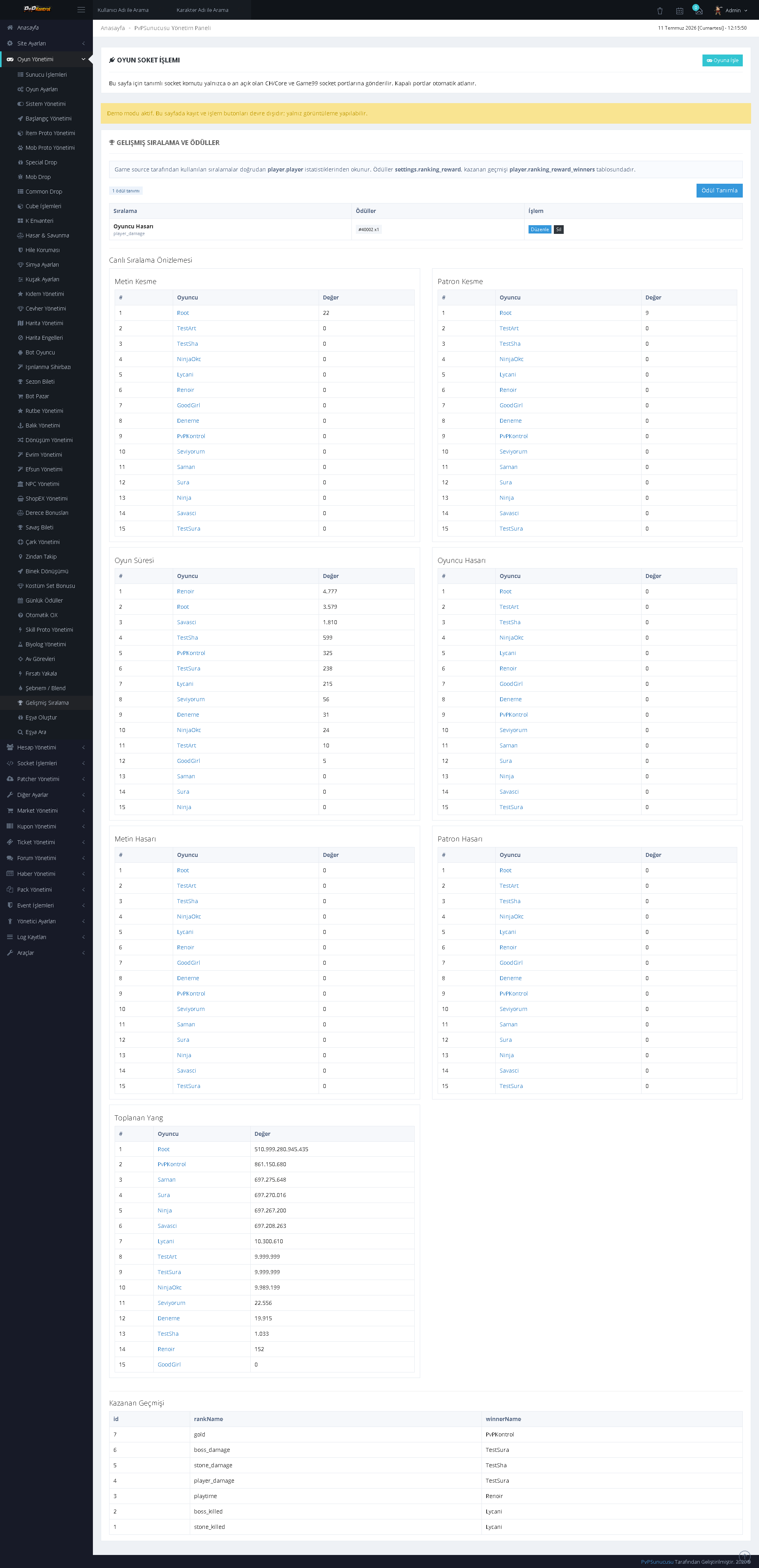Click Düzenle for Oyuncu Hasarı reward

(539, 230)
